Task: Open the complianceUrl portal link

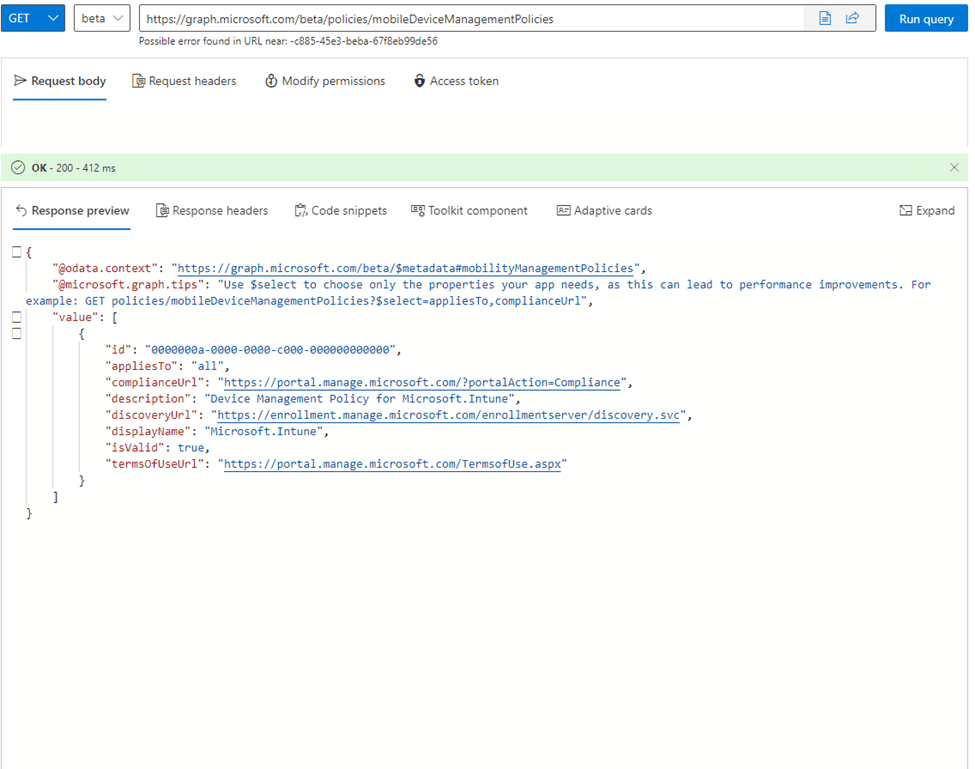Action: (422, 383)
